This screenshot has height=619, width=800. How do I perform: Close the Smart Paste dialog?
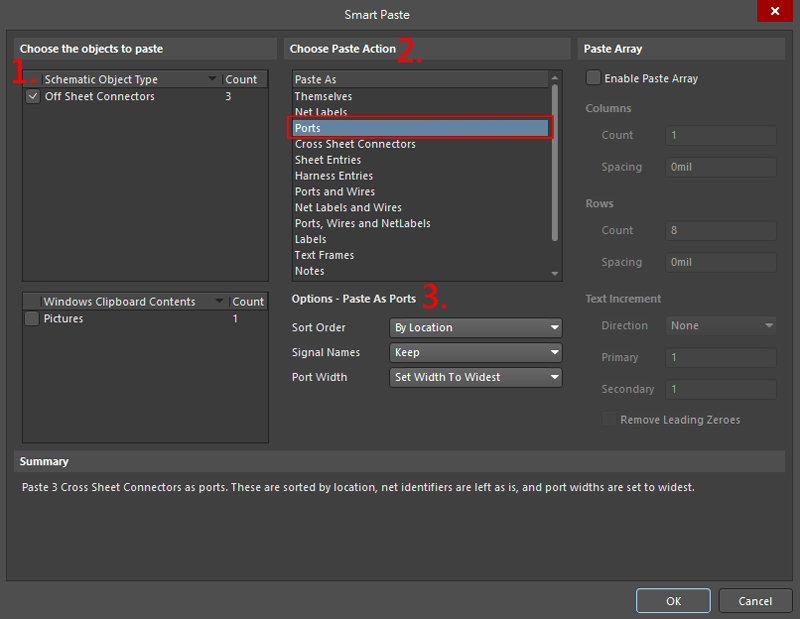click(x=774, y=12)
